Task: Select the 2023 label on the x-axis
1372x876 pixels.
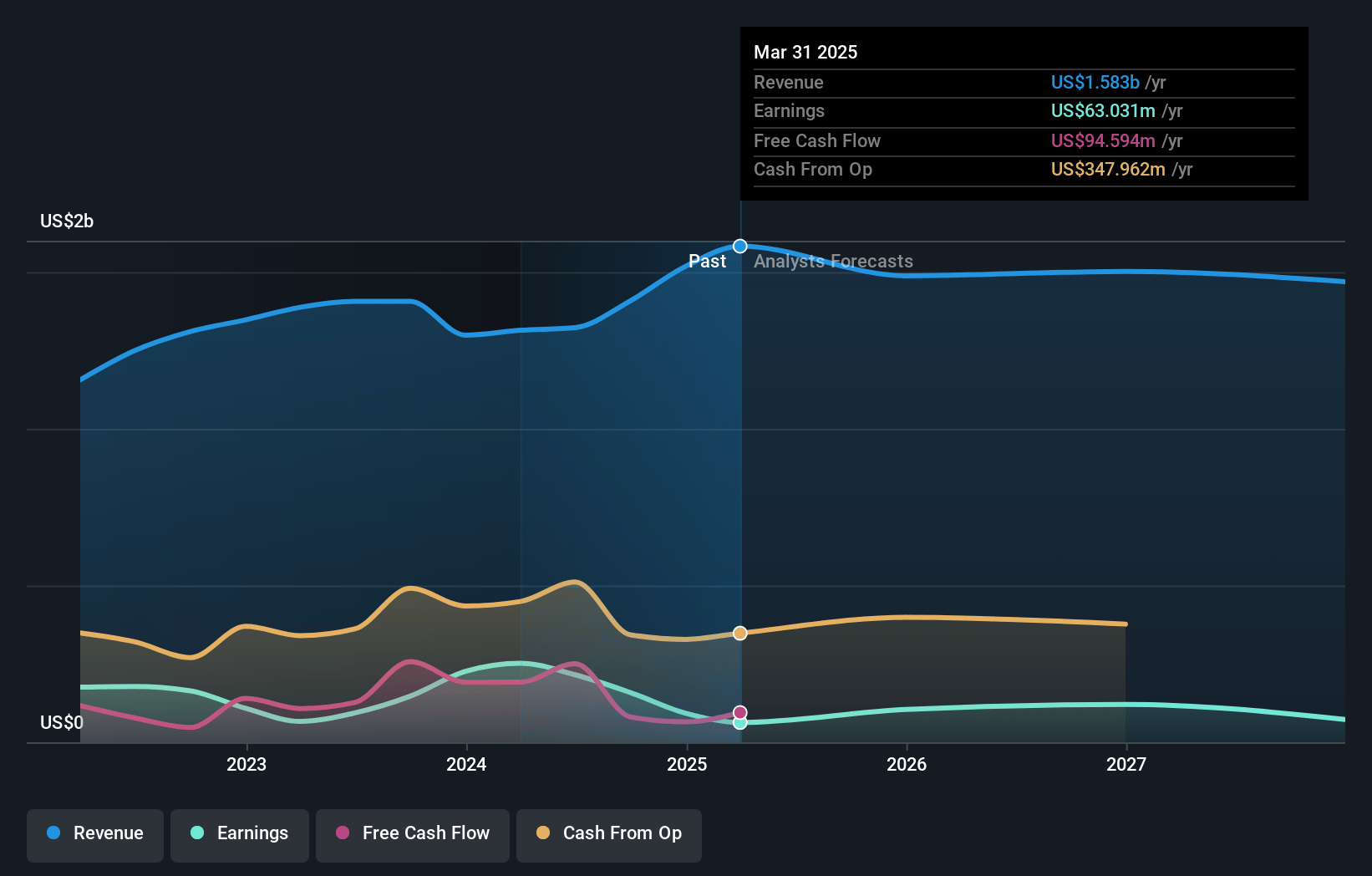Action: pyautogui.click(x=246, y=765)
